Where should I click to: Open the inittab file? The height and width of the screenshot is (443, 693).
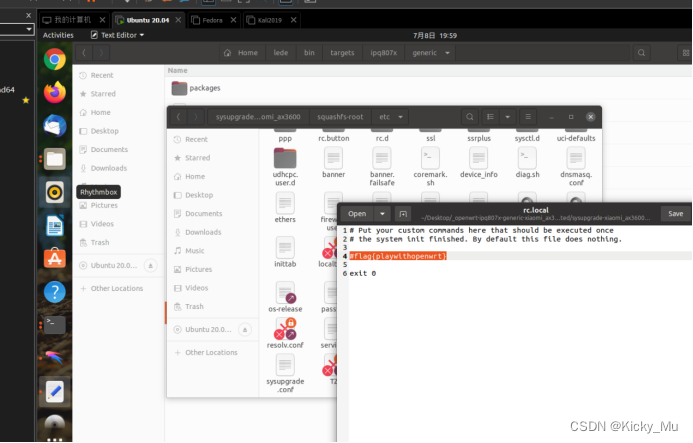pyautogui.click(x=285, y=252)
